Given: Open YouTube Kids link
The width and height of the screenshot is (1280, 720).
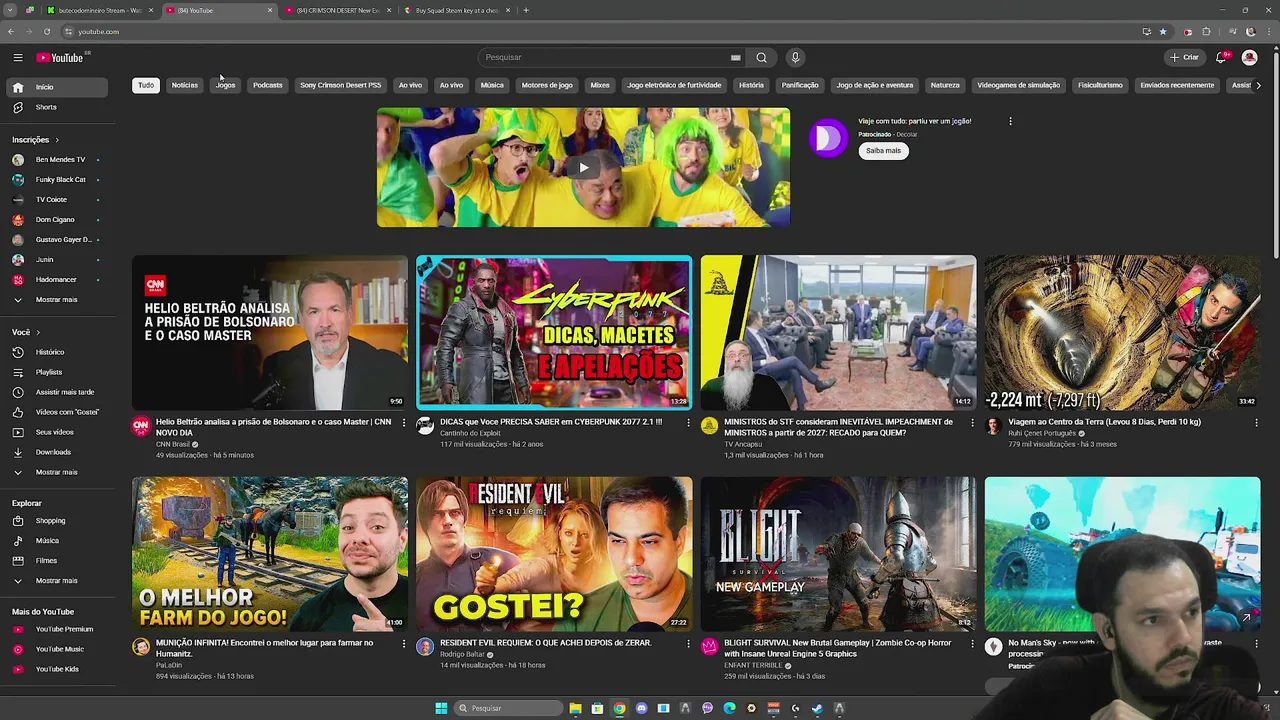Looking at the screenshot, I should click(x=57, y=669).
